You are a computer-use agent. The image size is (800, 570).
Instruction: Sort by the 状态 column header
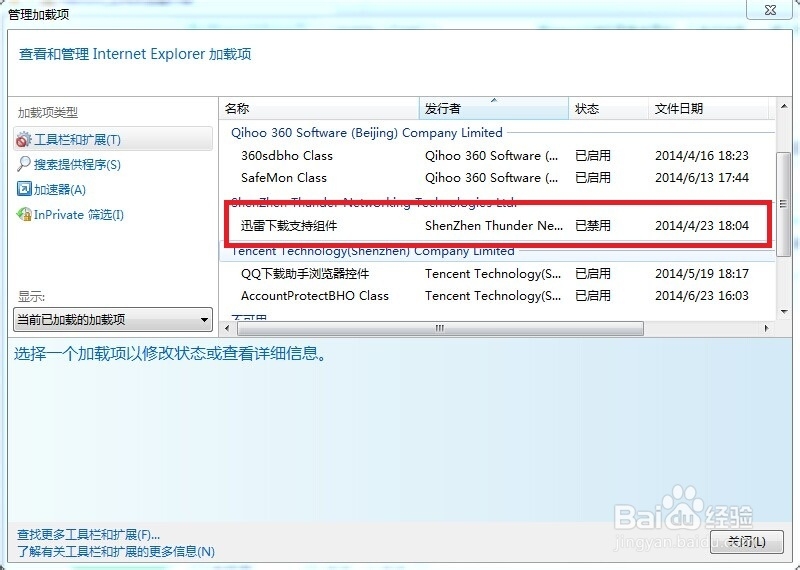(x=608, y=108)
